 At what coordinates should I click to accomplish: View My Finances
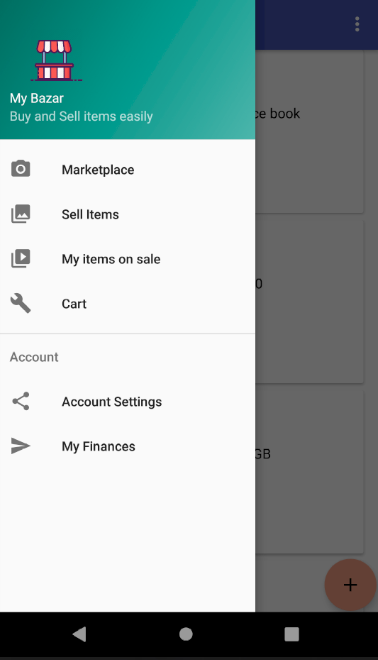pos(128,446)
